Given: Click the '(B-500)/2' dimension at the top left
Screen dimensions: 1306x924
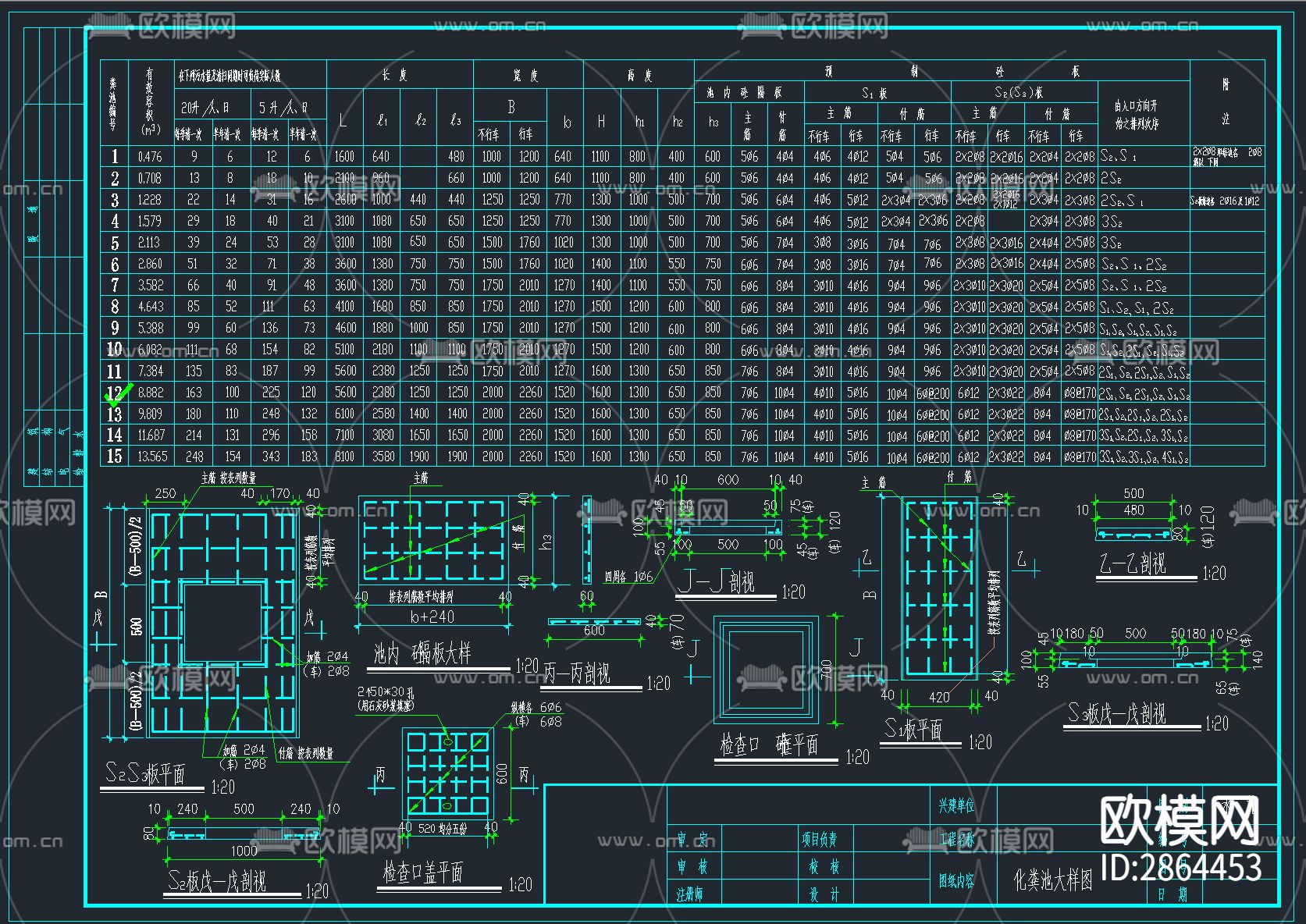Looking at the screenshot, I should pos(136,547).
